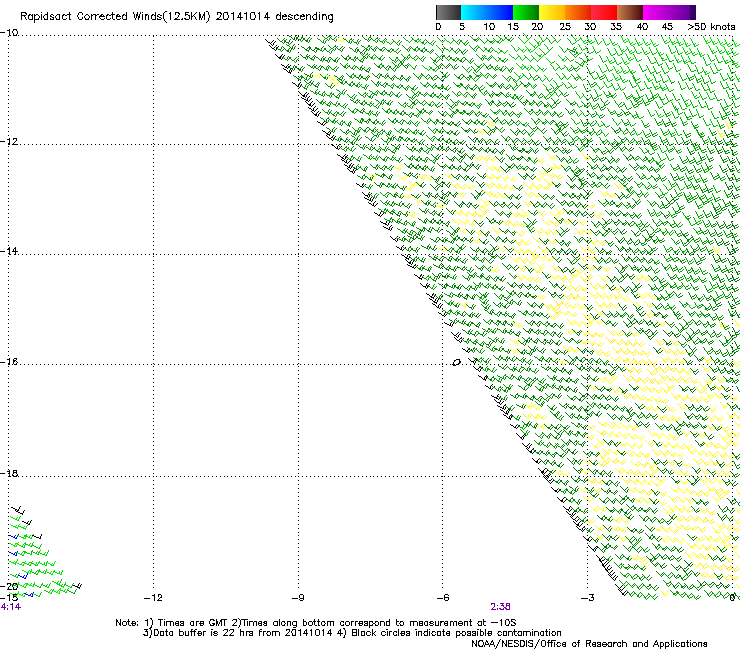Click the yellow 20-25 knots legend segment
This screenshot has width=740, height=650.
[552, 12]
